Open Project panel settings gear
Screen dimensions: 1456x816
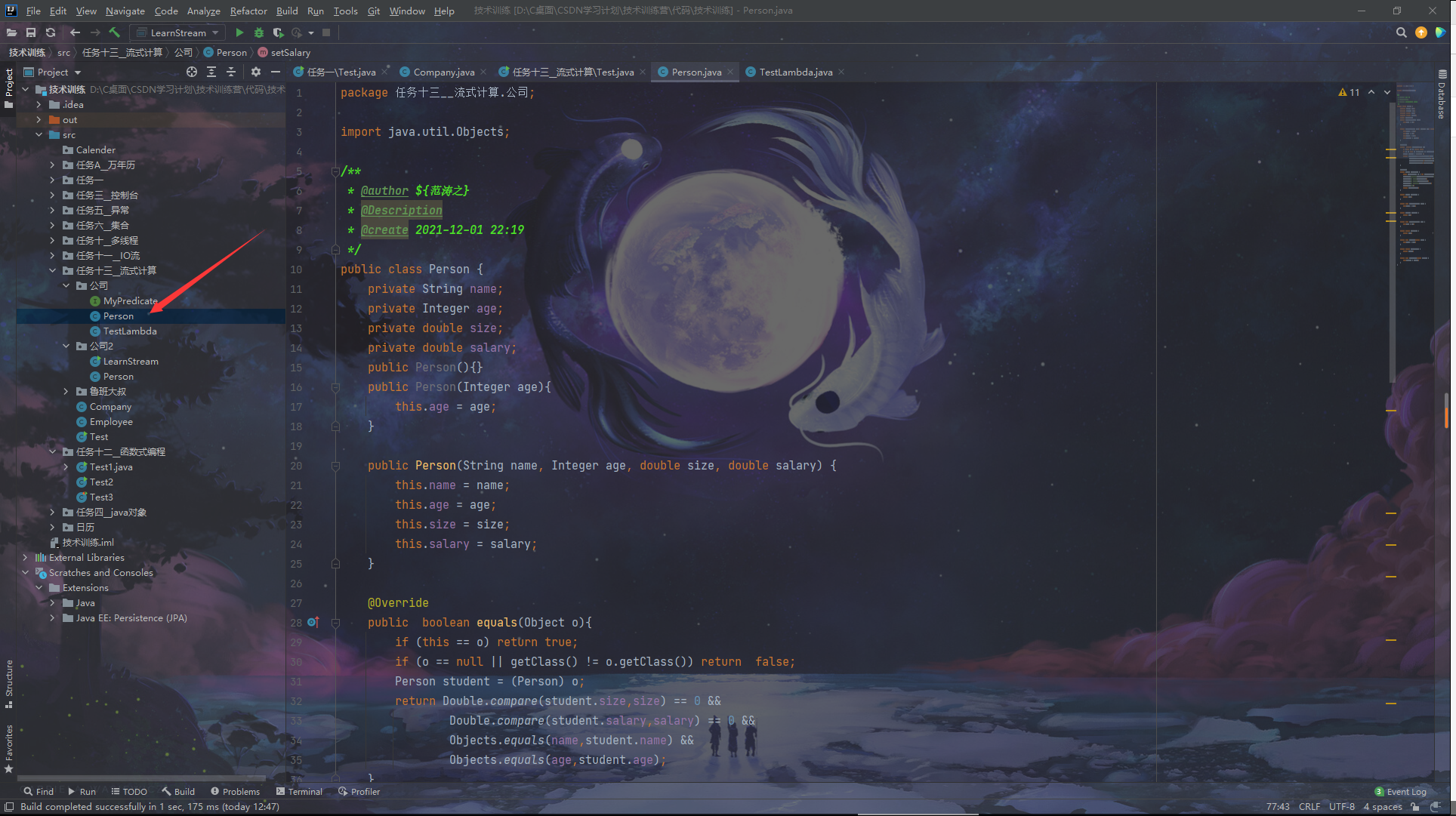pyautogui.click(x=256, y=72)
